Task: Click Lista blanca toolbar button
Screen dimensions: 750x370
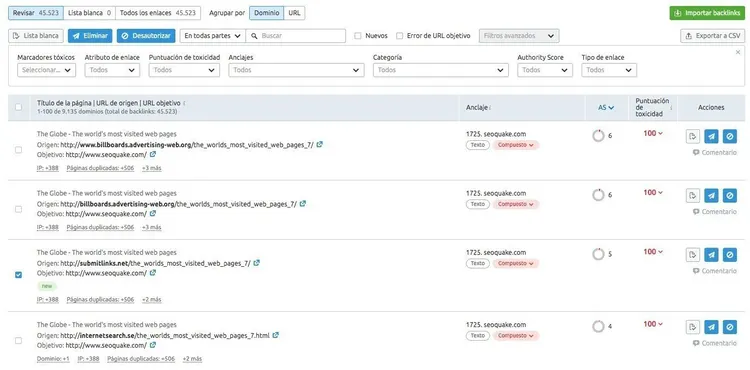Action: pyautogui.click(x=36, y=36)
